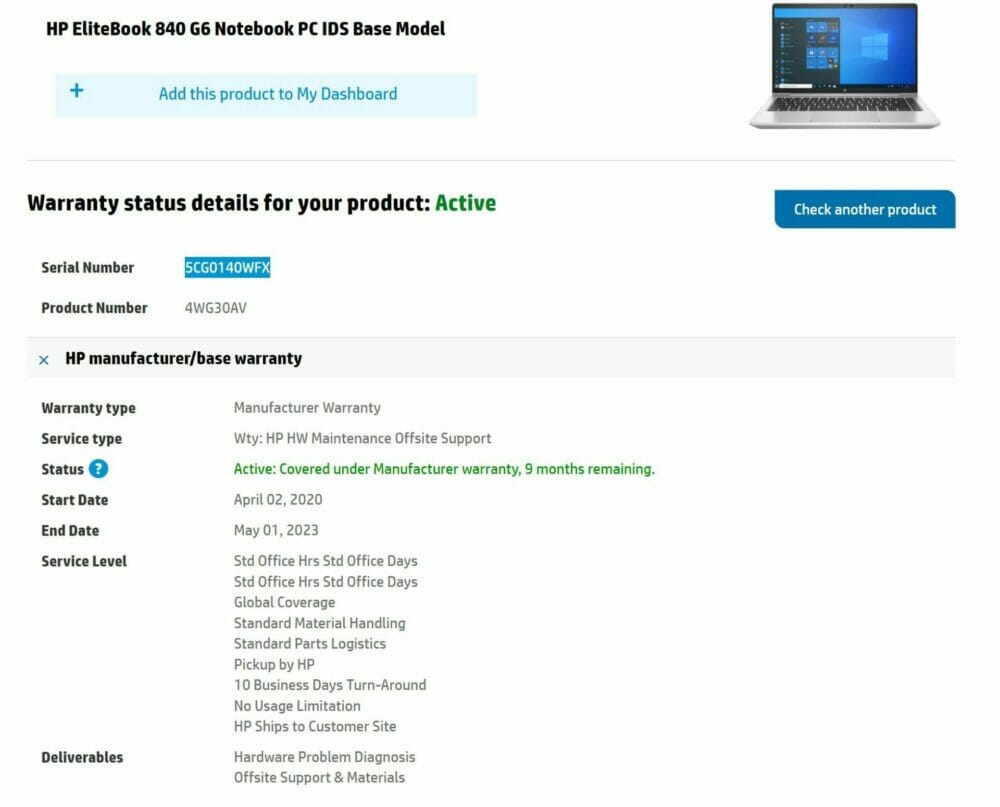The width and height of the screenshot is (1000, 807).
Task: Click Offsite Support & Materials deliverable
Action: tap(319, 778)
